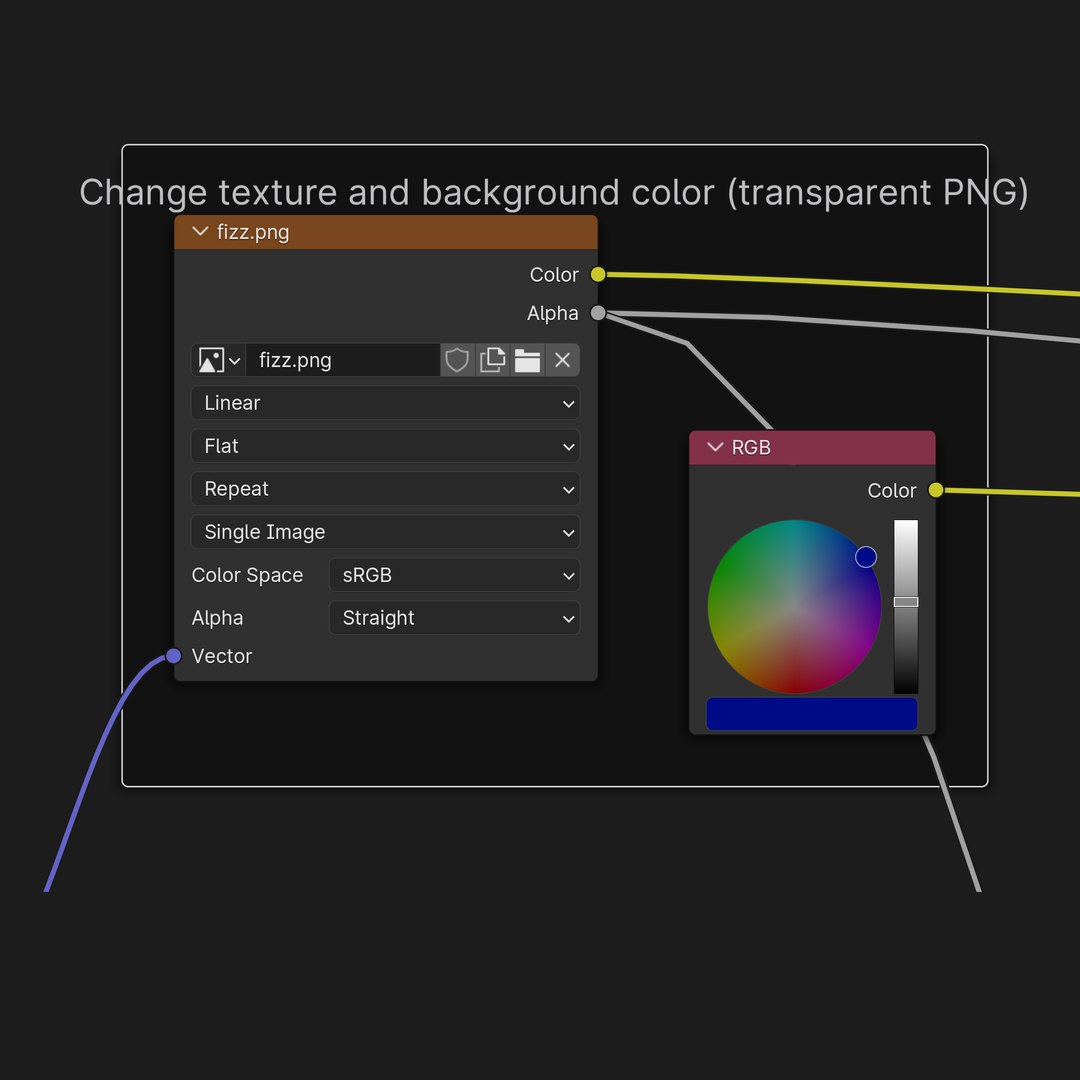Viewport: 1080px width, 1080px height.
Task: Open the Alpha Straight dropdown
Action: 455,618
